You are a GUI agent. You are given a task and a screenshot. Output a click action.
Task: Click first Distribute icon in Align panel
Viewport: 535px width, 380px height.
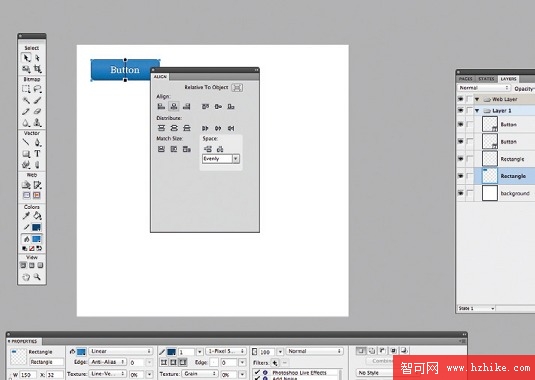tap(161, 128)
